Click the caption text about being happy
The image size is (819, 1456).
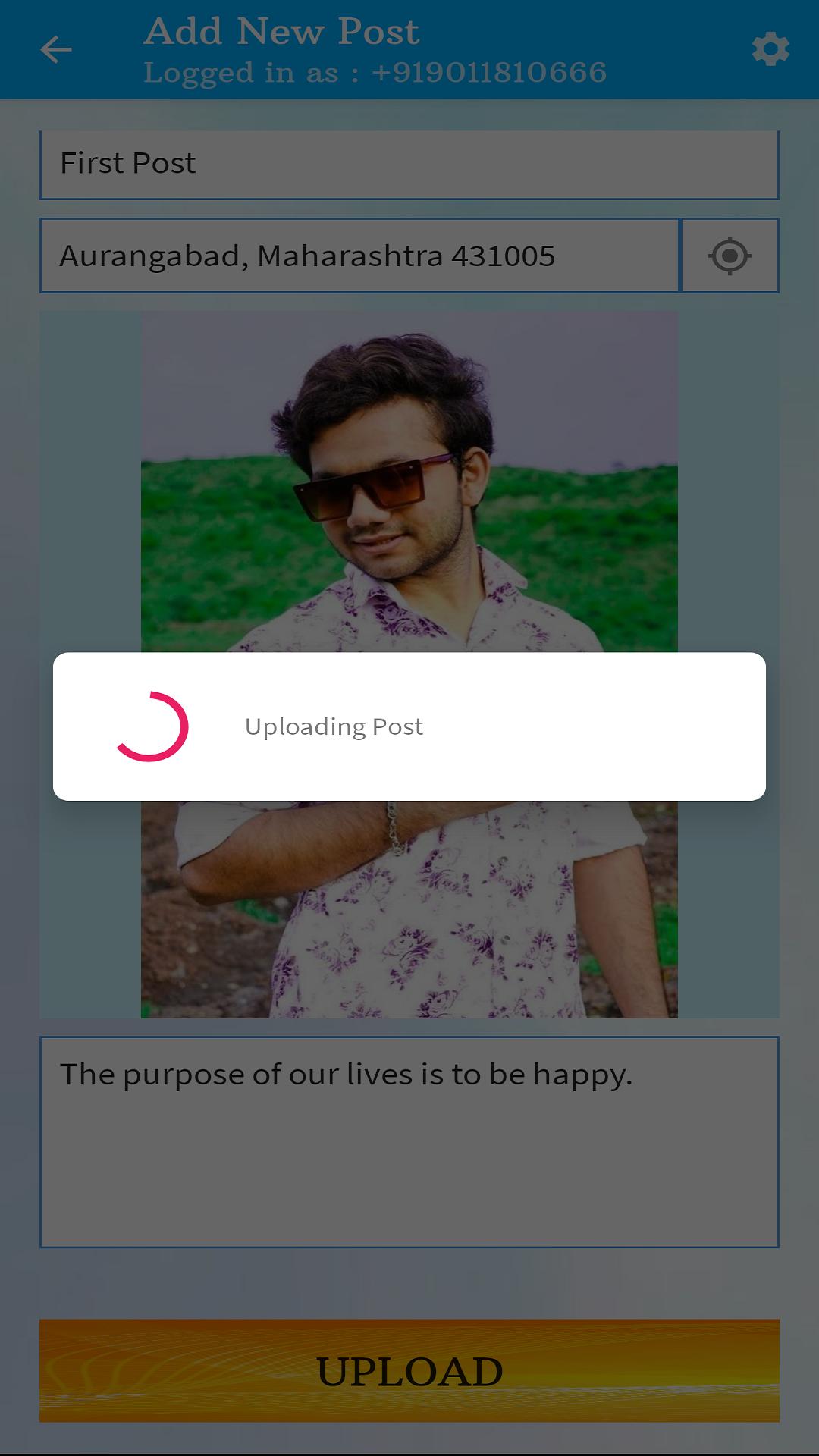pos(346,1075)
